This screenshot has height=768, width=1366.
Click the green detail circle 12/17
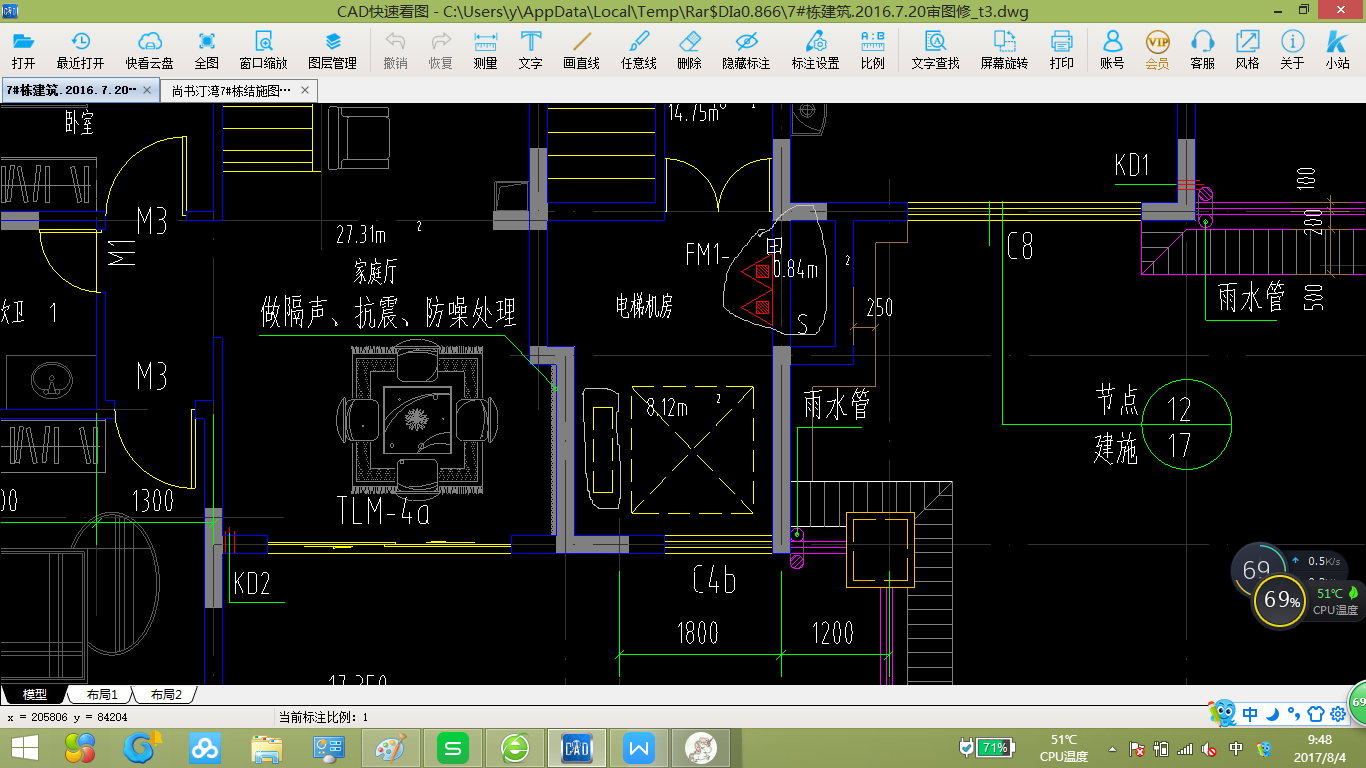(x=1186, y=426)
